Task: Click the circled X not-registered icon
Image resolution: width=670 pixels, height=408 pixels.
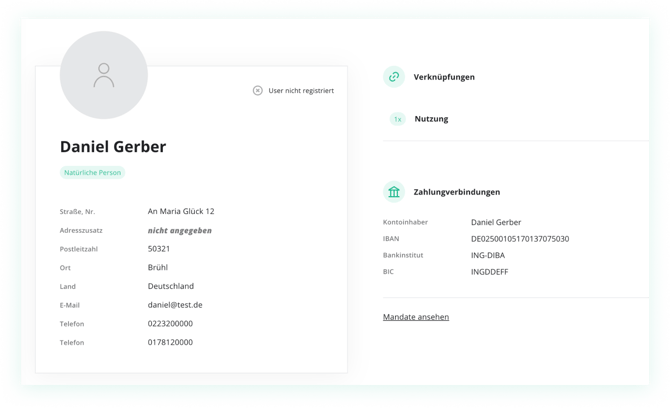Action: coord(258,91)
